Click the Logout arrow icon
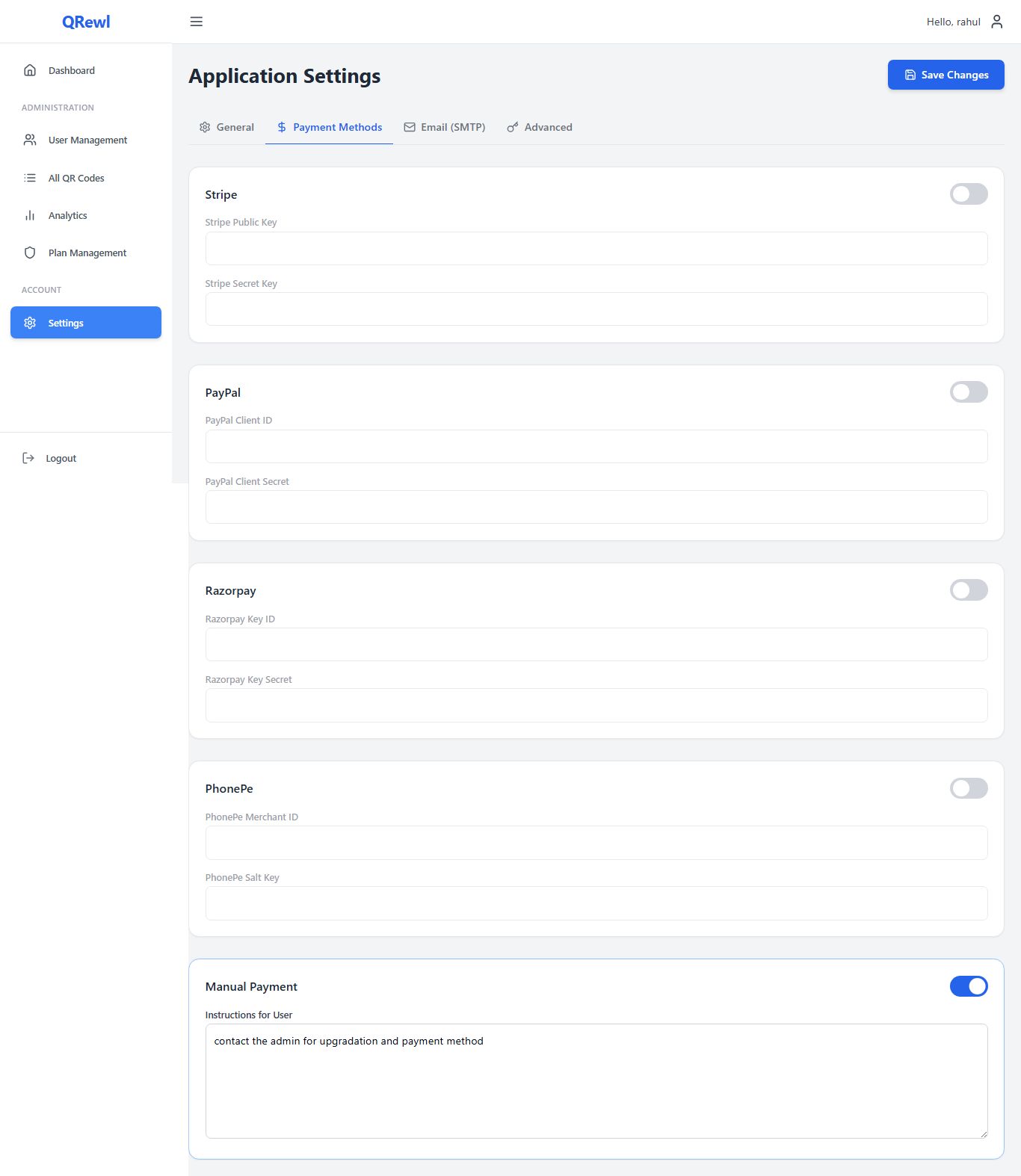Viewport: 1021px width, 1176px height. 28,458
